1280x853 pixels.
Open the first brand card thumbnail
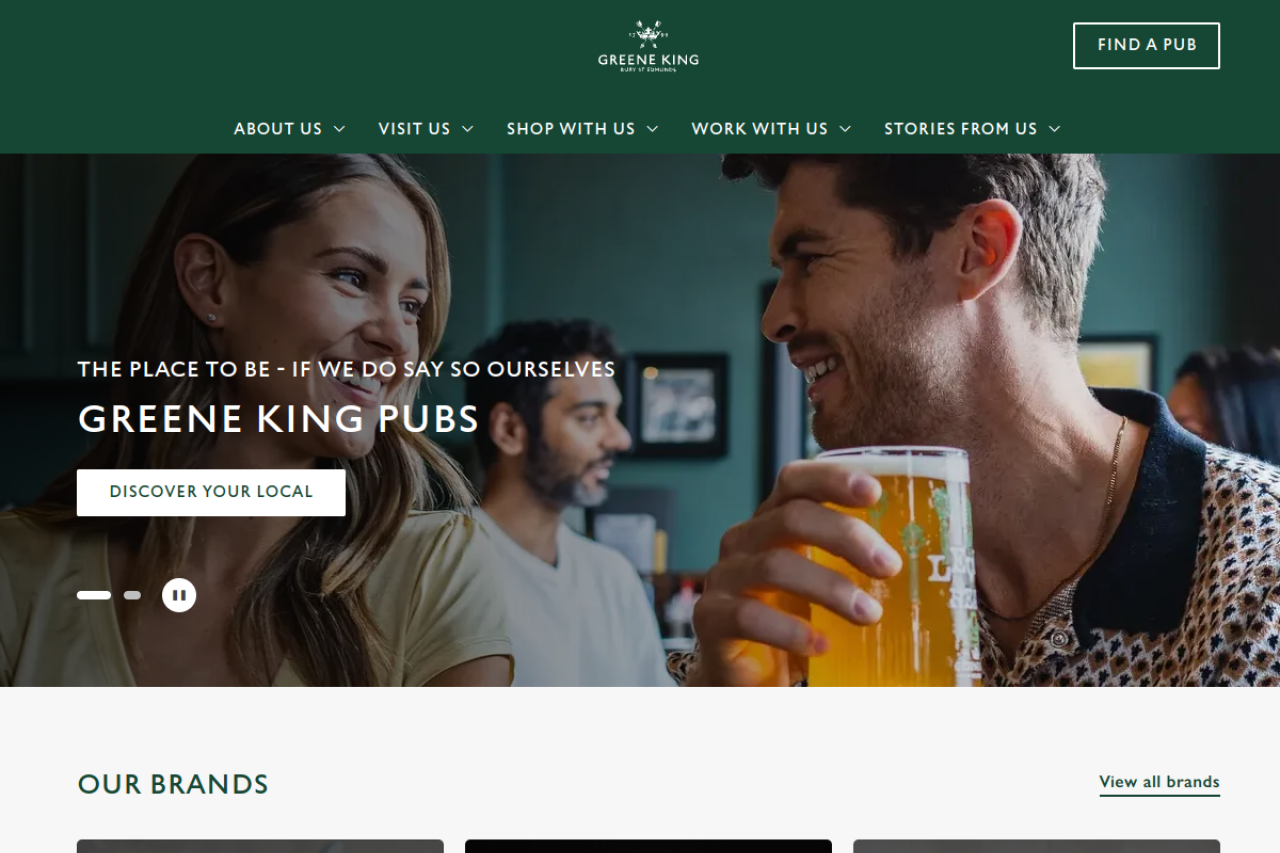(x=260, y=846)
